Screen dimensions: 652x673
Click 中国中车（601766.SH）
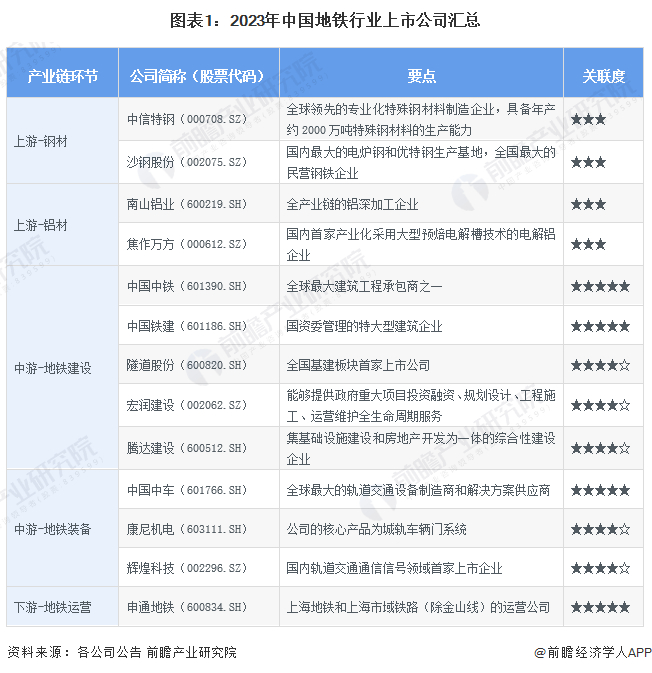coord(187,490)
